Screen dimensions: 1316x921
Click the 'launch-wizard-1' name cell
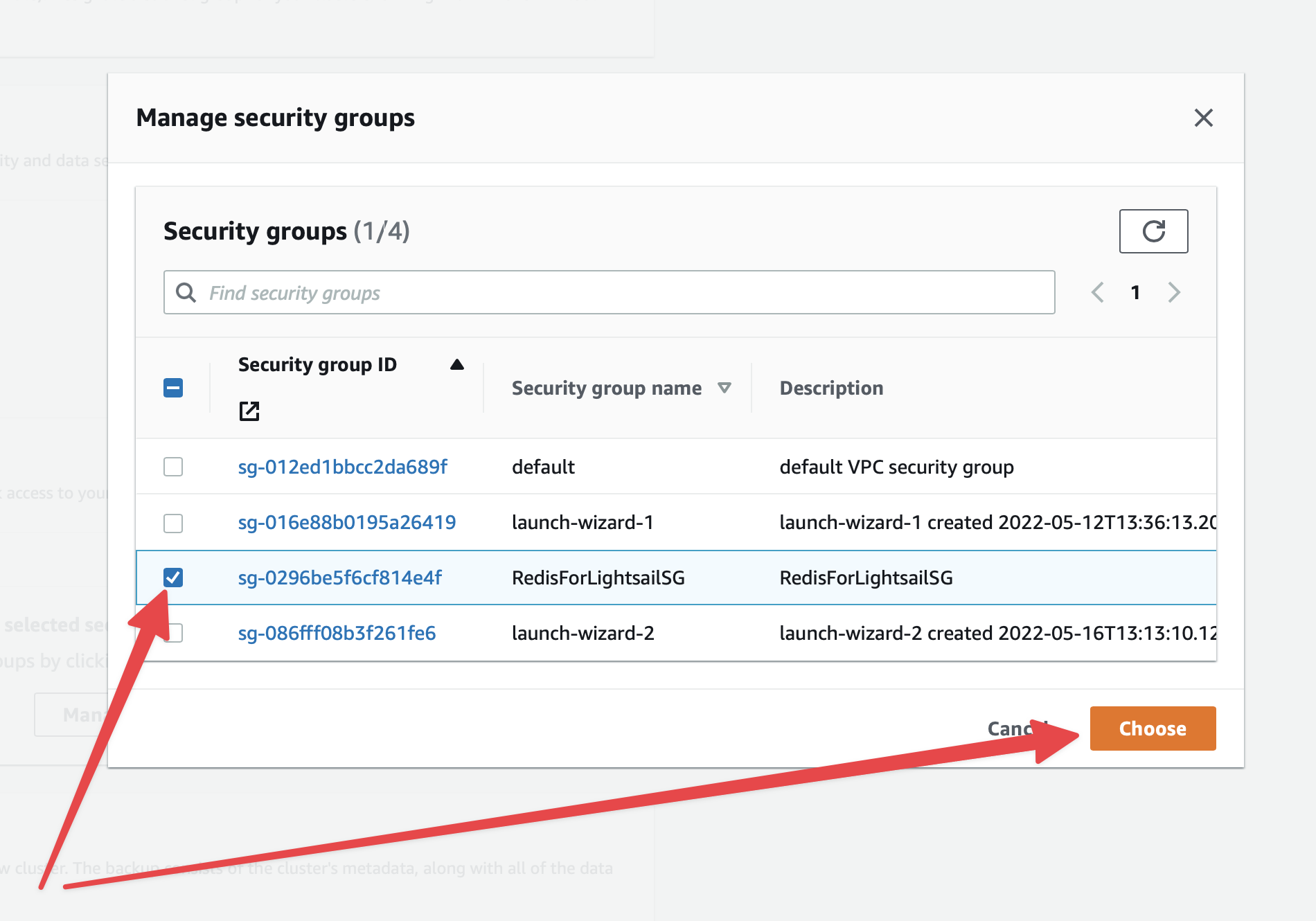point(583,522)
